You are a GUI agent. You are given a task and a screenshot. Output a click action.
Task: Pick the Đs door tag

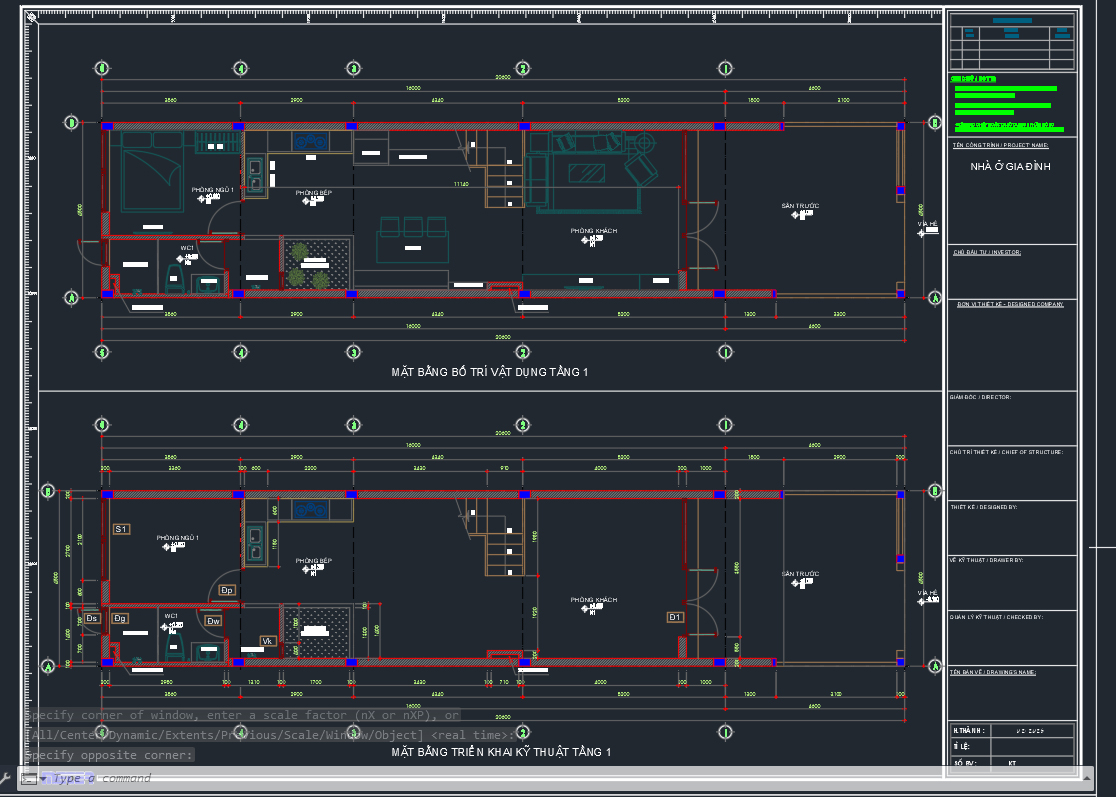pos(92,619)
